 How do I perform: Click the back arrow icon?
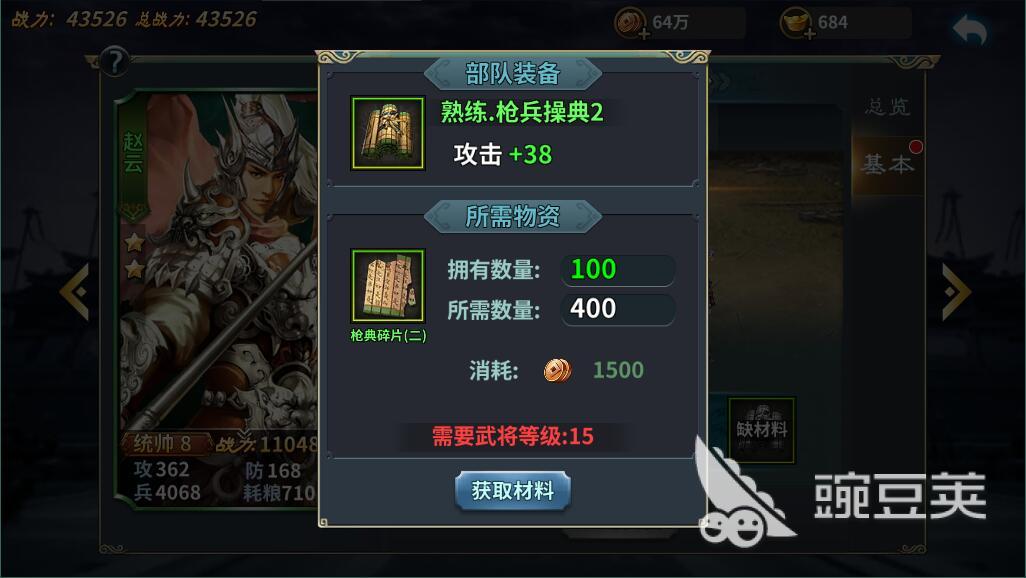click(970, 29)
